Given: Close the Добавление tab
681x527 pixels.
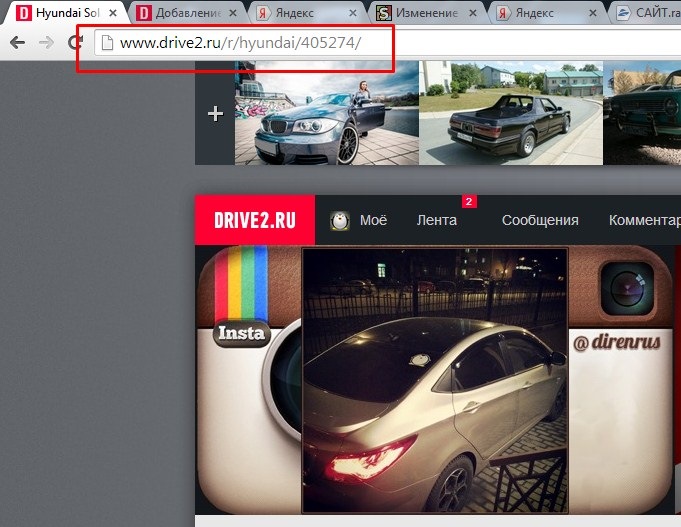Looking at the screenshot, I should click(233, 13).
